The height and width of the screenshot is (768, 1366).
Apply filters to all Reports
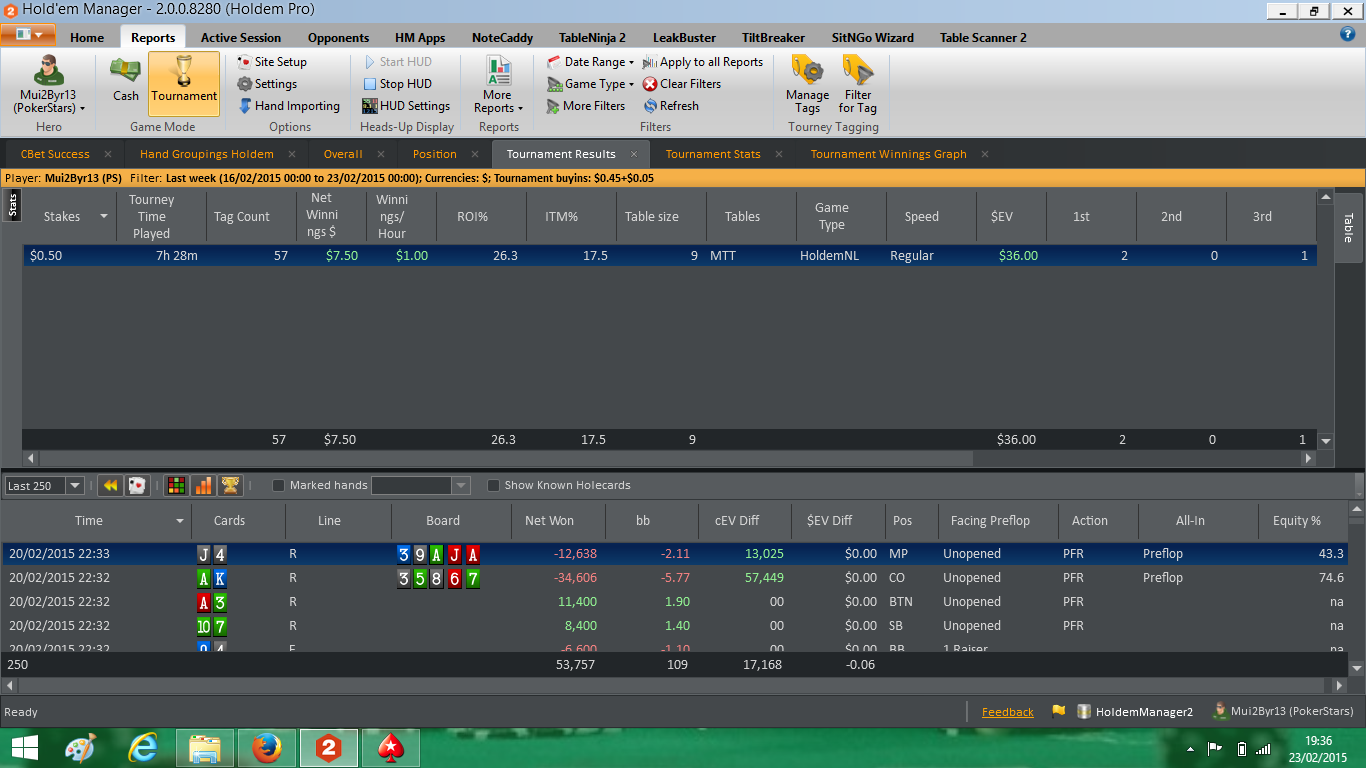click(x=703, y=62)
